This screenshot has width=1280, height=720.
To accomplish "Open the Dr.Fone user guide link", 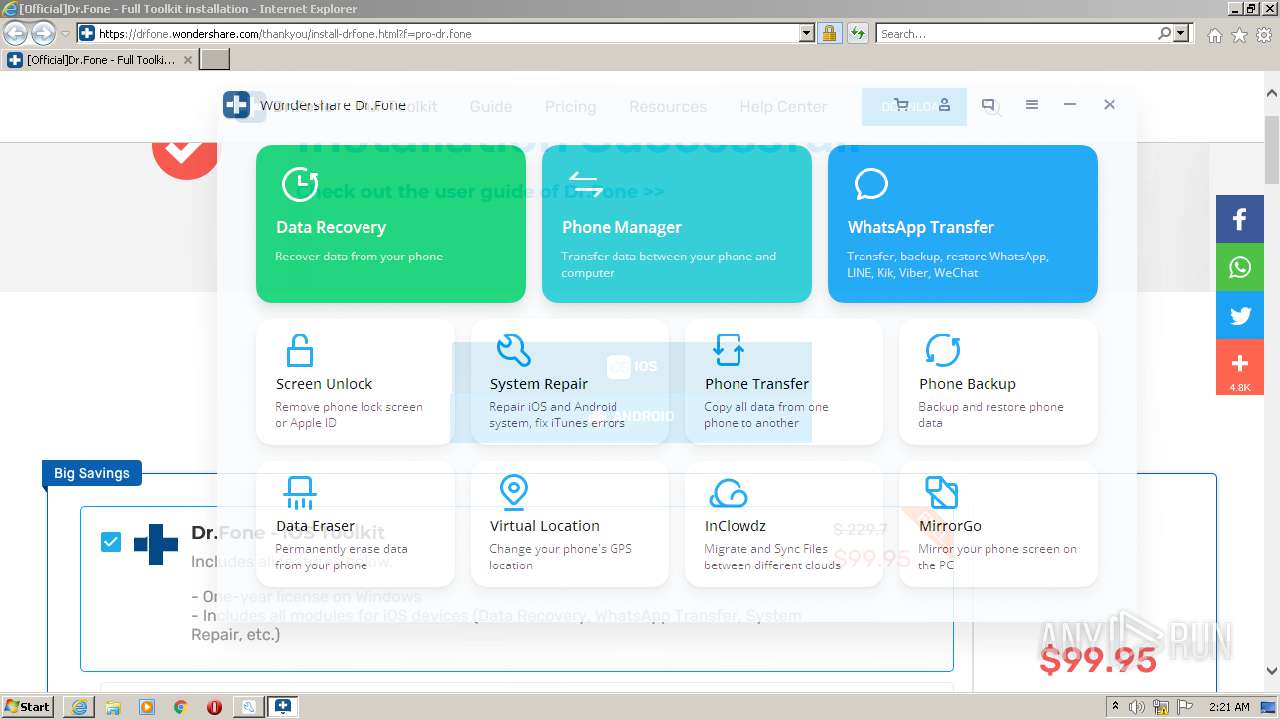I will coord(481,191).
